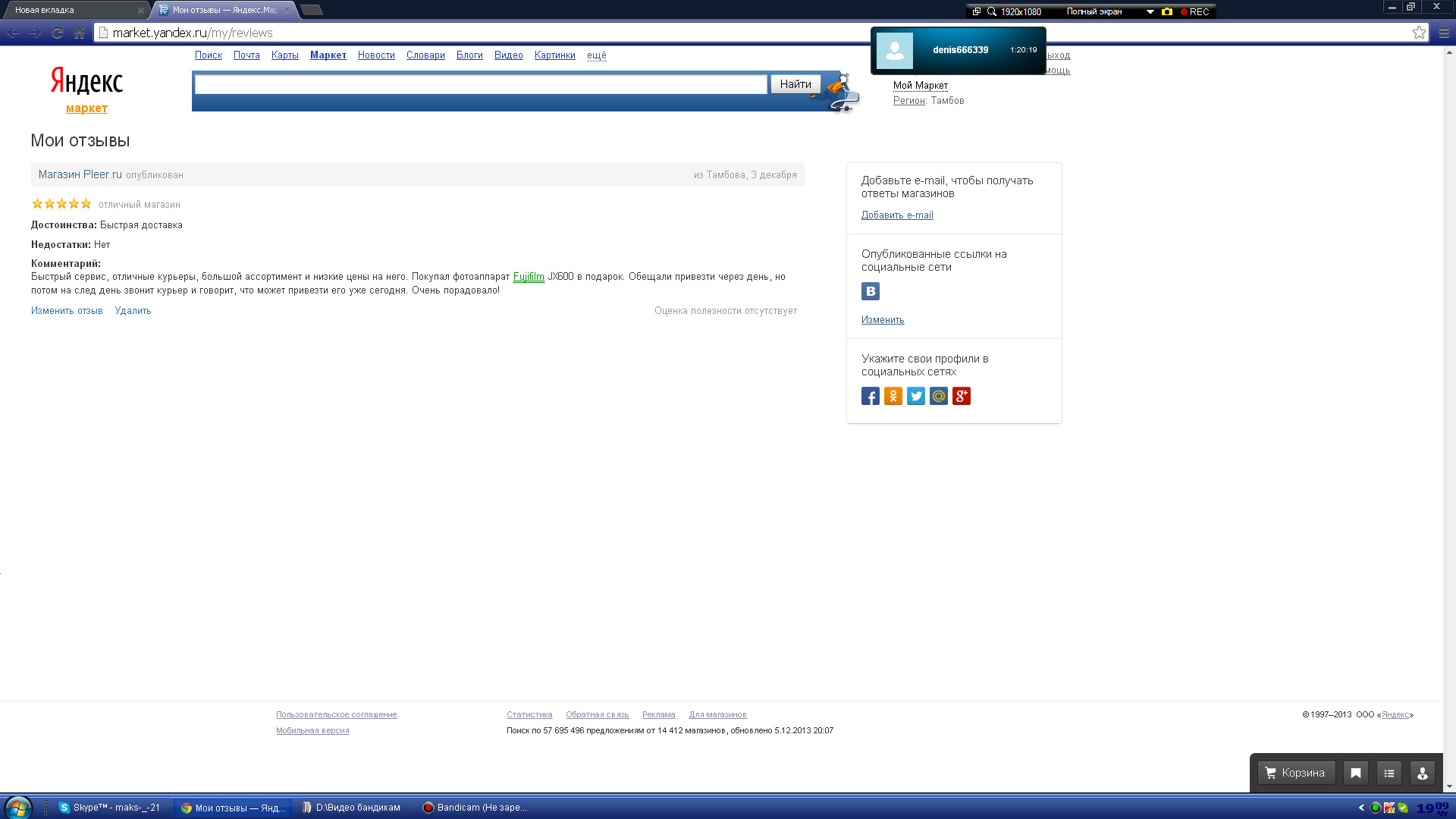The height and width of the screenshot is (819, 1456).
Task: Go forward in browser history
Action: click(x=35, y=33)
